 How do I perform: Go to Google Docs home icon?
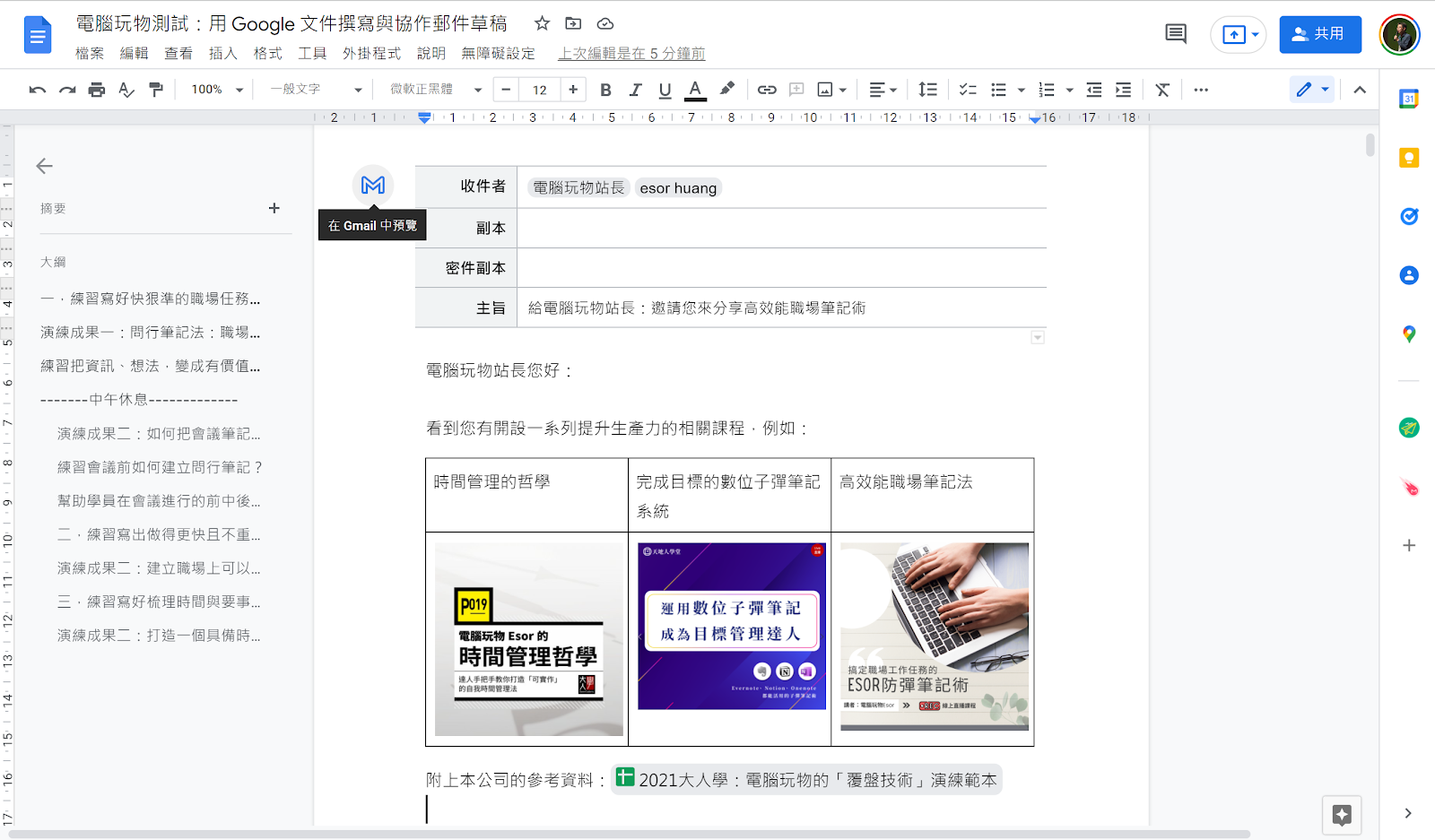(x=38, y=35)
